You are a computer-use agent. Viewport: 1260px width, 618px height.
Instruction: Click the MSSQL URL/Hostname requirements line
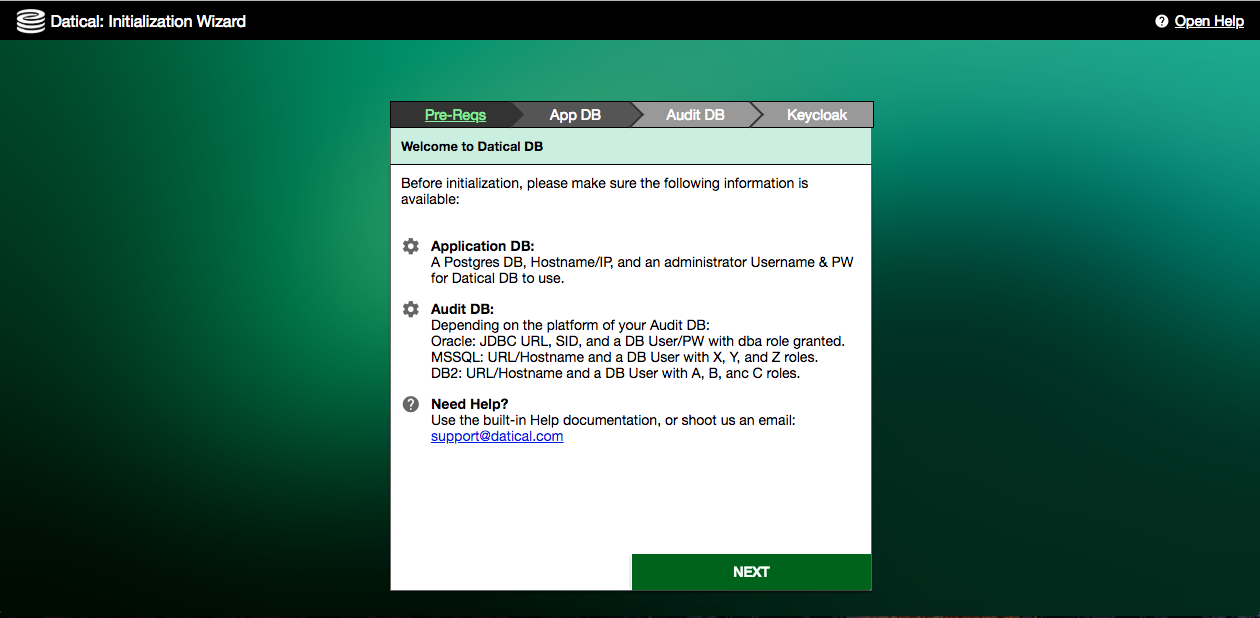625,357
